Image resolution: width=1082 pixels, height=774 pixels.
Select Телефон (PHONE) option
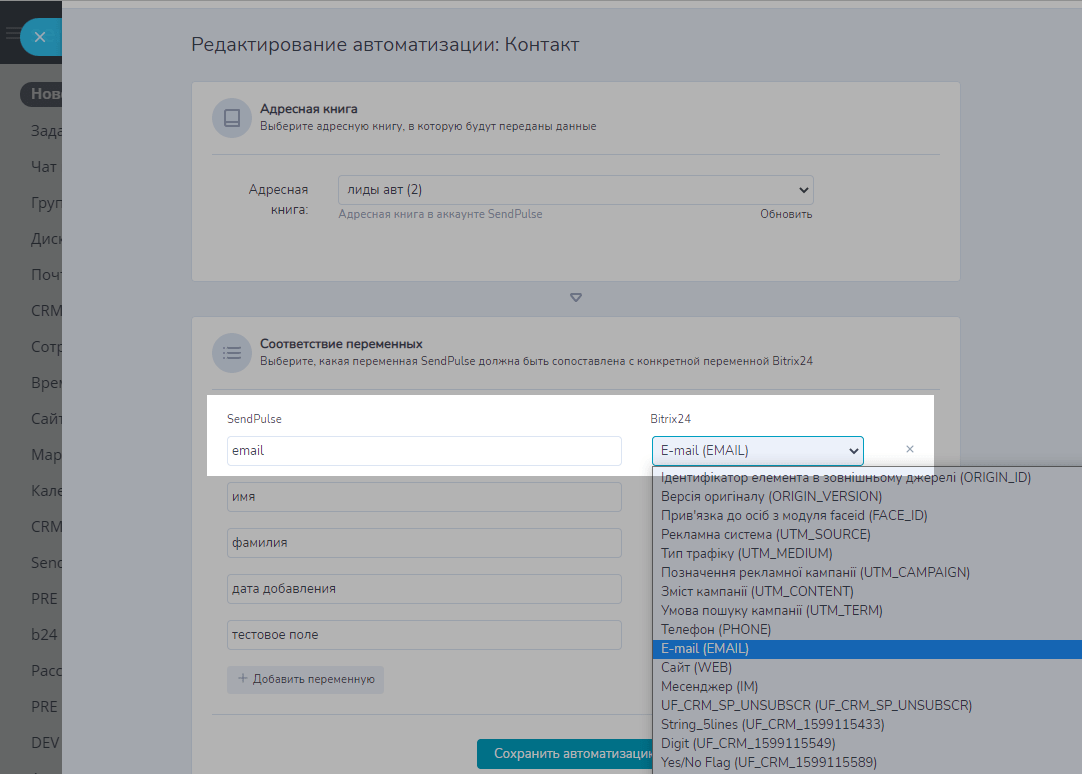[716, 630]
